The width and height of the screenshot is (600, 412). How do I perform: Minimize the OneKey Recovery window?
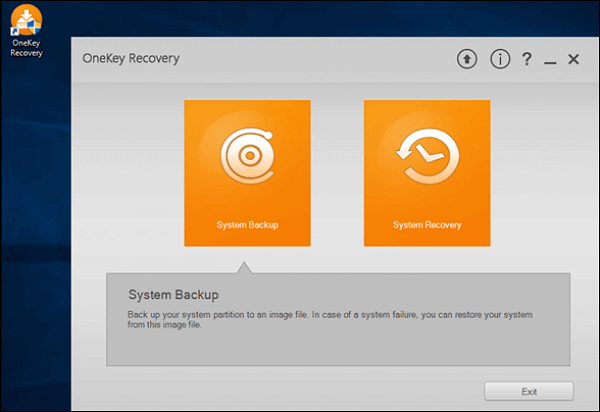(550, 62)
